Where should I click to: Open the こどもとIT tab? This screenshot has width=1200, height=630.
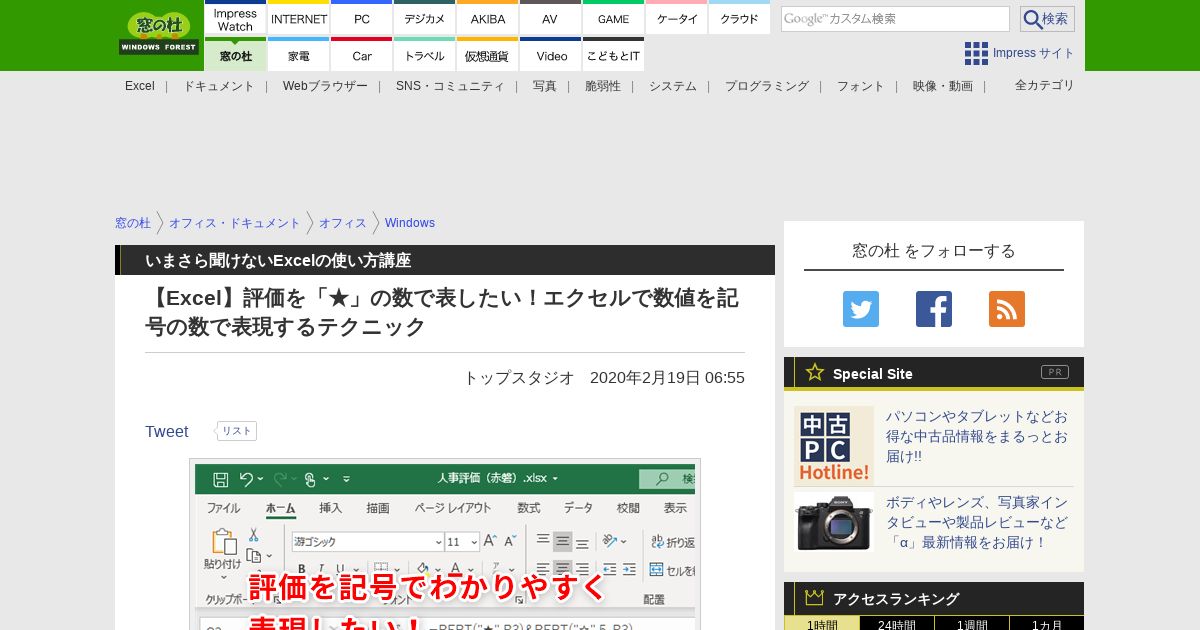coord(614,55)
